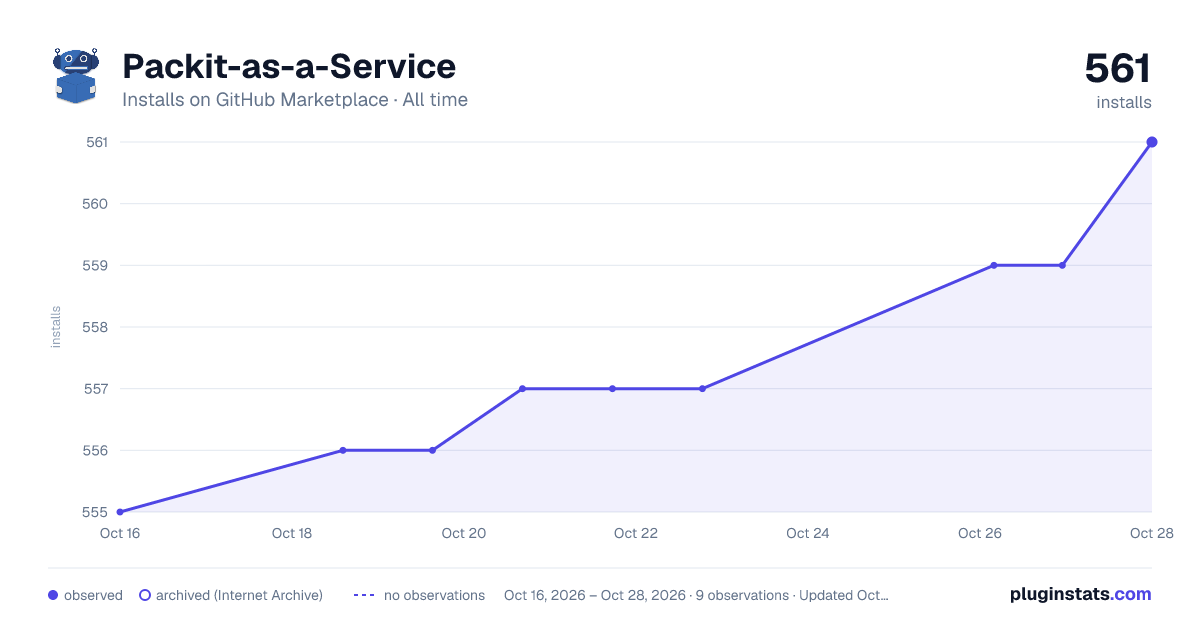The width and height of the screenshot is (1200, 630).
Task: Click the 557 y-axis label
Action: click(96, 389)
